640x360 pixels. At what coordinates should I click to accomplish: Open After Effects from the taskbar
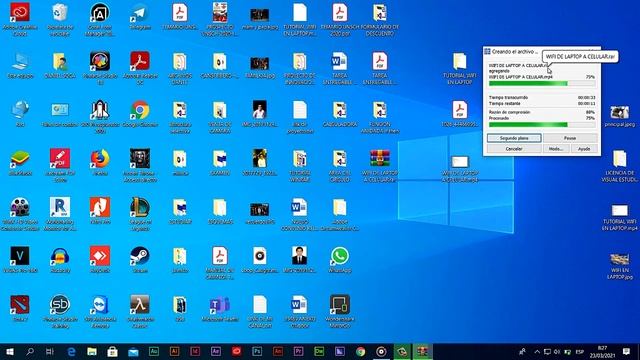pos(216,351)
